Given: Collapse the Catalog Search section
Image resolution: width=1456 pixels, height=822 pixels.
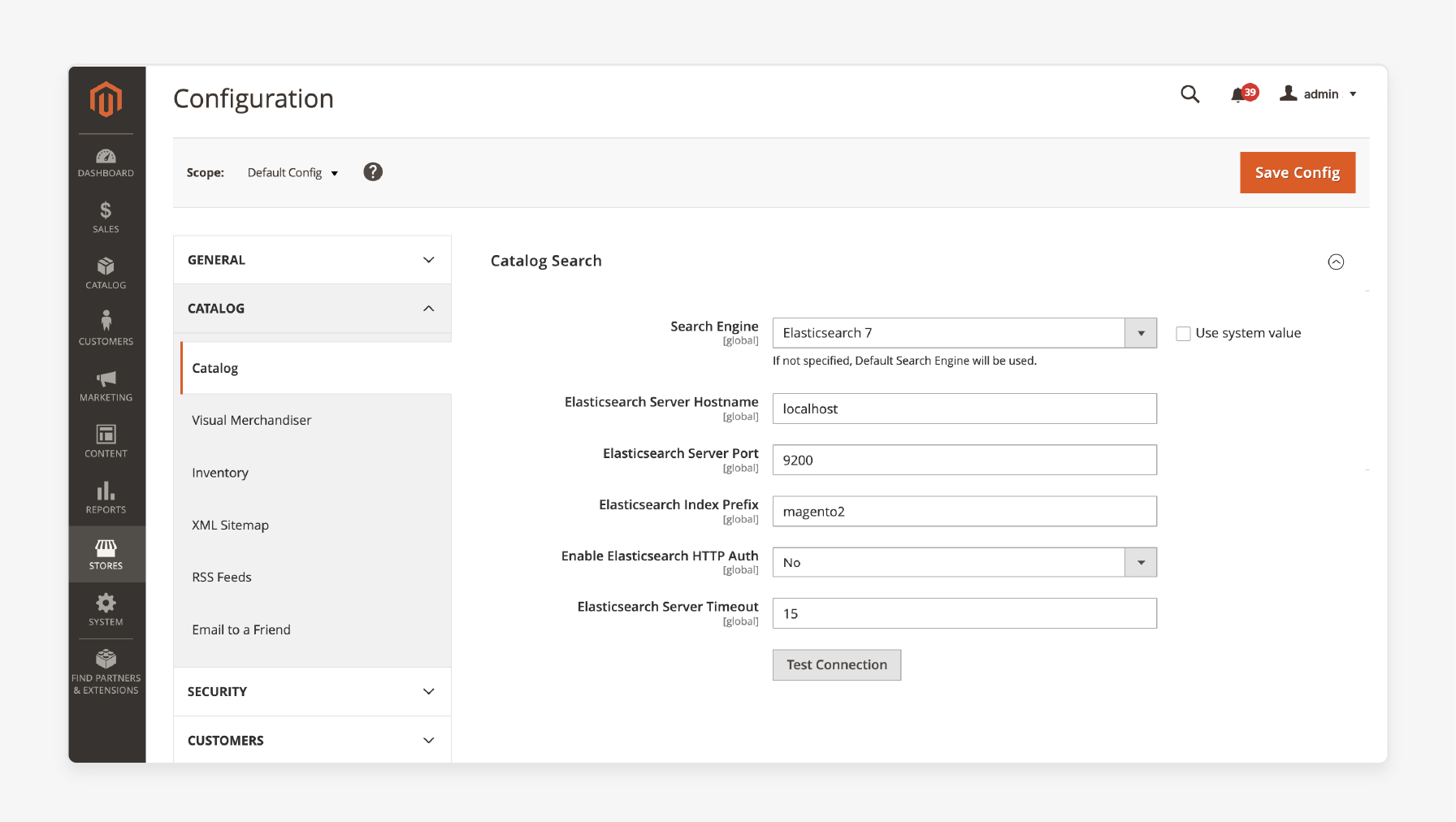Looking at the screenshot, I should click(1336, 262).
